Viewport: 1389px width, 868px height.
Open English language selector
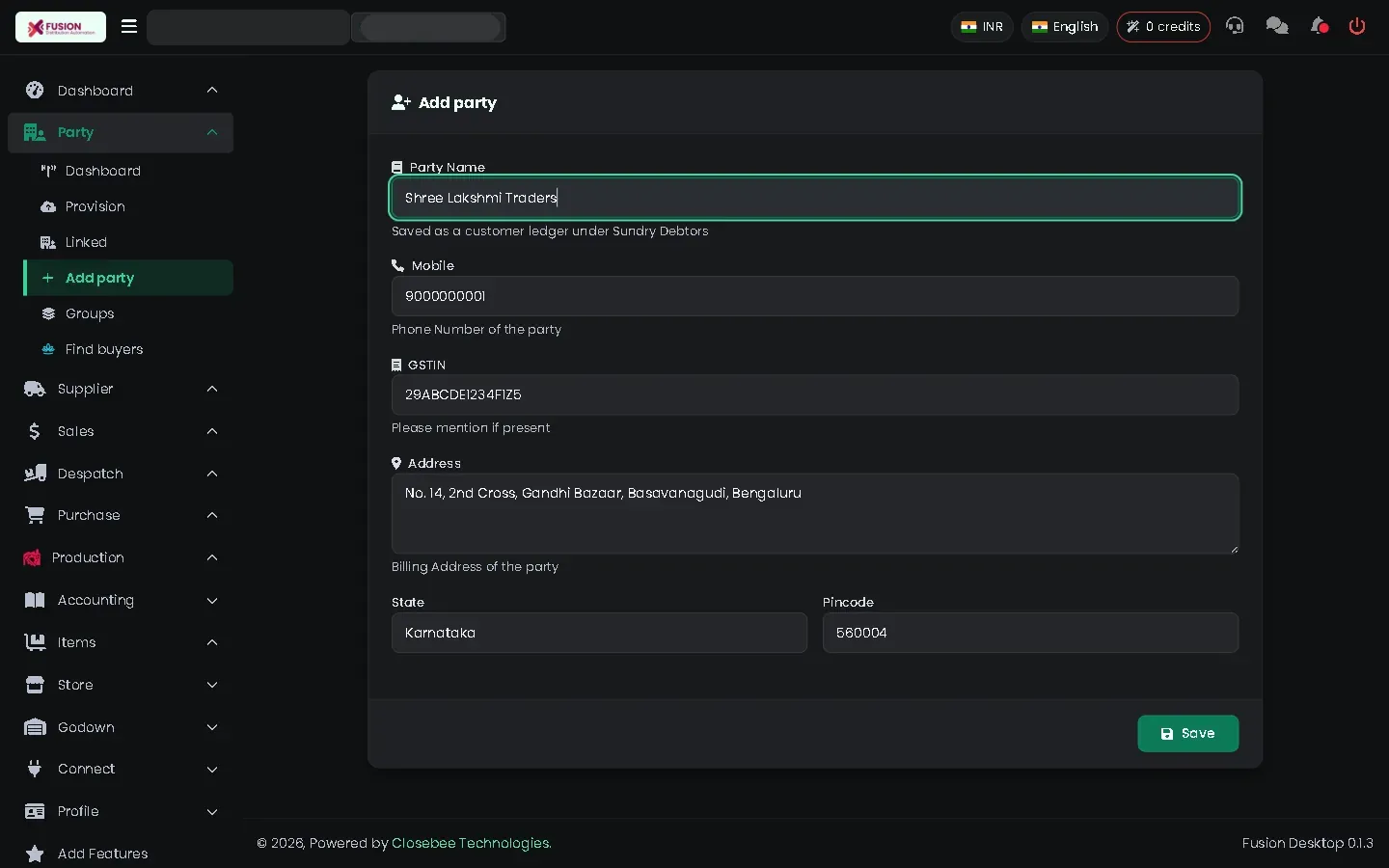1065,27
